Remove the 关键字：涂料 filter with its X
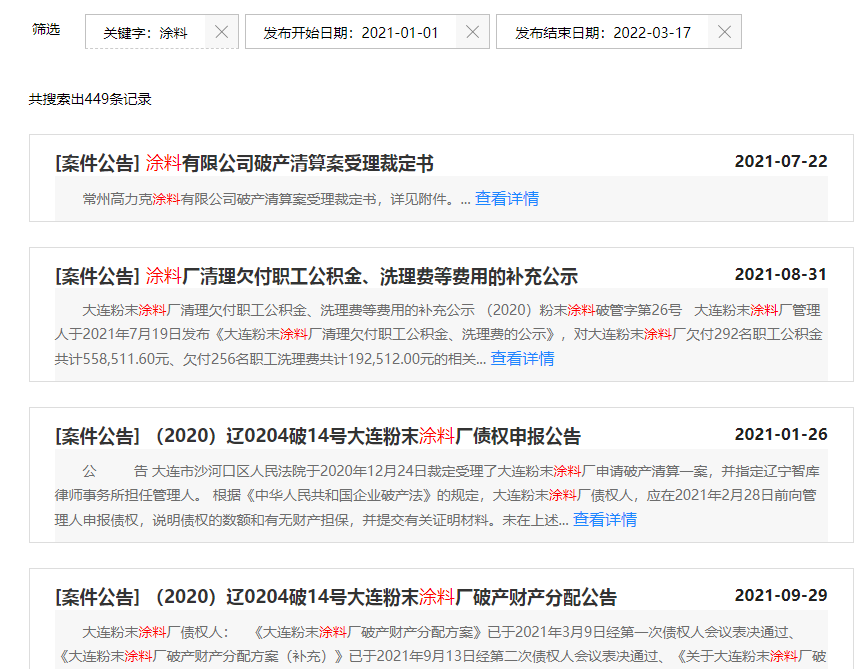 pyautogui.click(x=222, y=32)
